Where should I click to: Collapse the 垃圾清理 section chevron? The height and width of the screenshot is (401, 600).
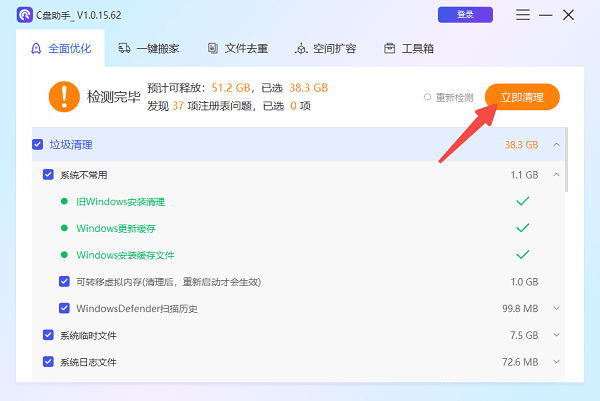tap(556, 145)
